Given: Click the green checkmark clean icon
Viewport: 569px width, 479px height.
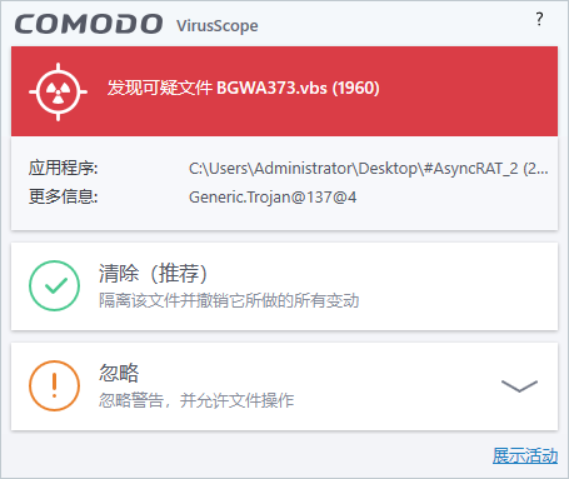Looking at the screenshot, I should pos(54,286).
